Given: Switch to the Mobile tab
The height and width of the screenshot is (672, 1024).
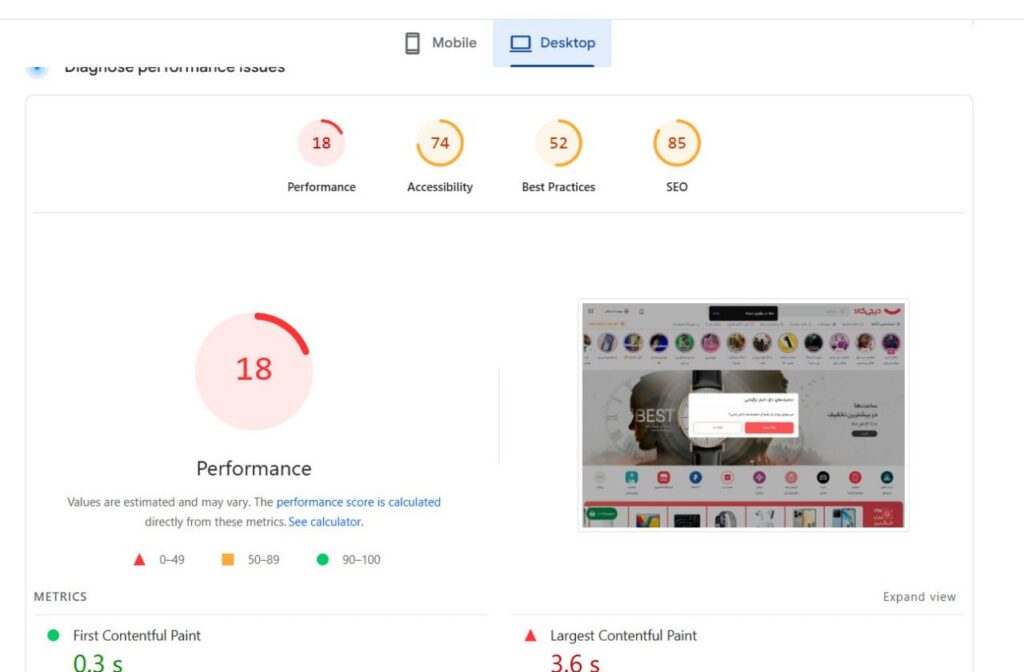Looking at the screenshot, I should click(441, 43).
